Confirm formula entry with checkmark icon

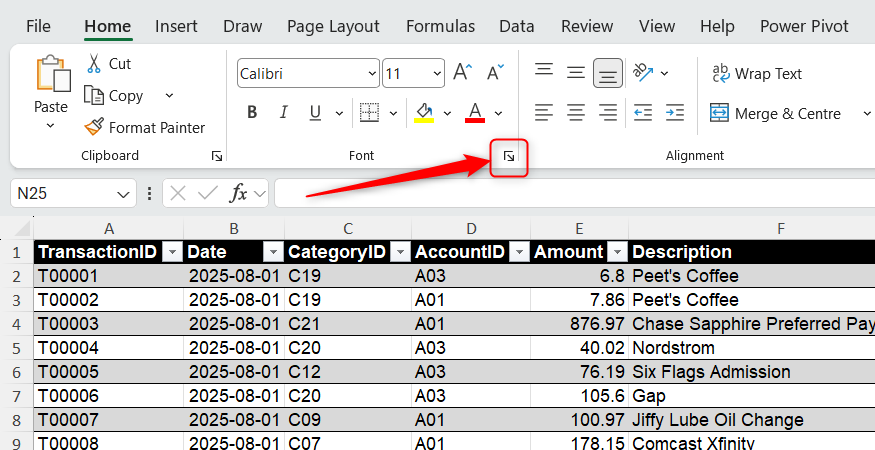pyautogui.click(x=207, y=193)
